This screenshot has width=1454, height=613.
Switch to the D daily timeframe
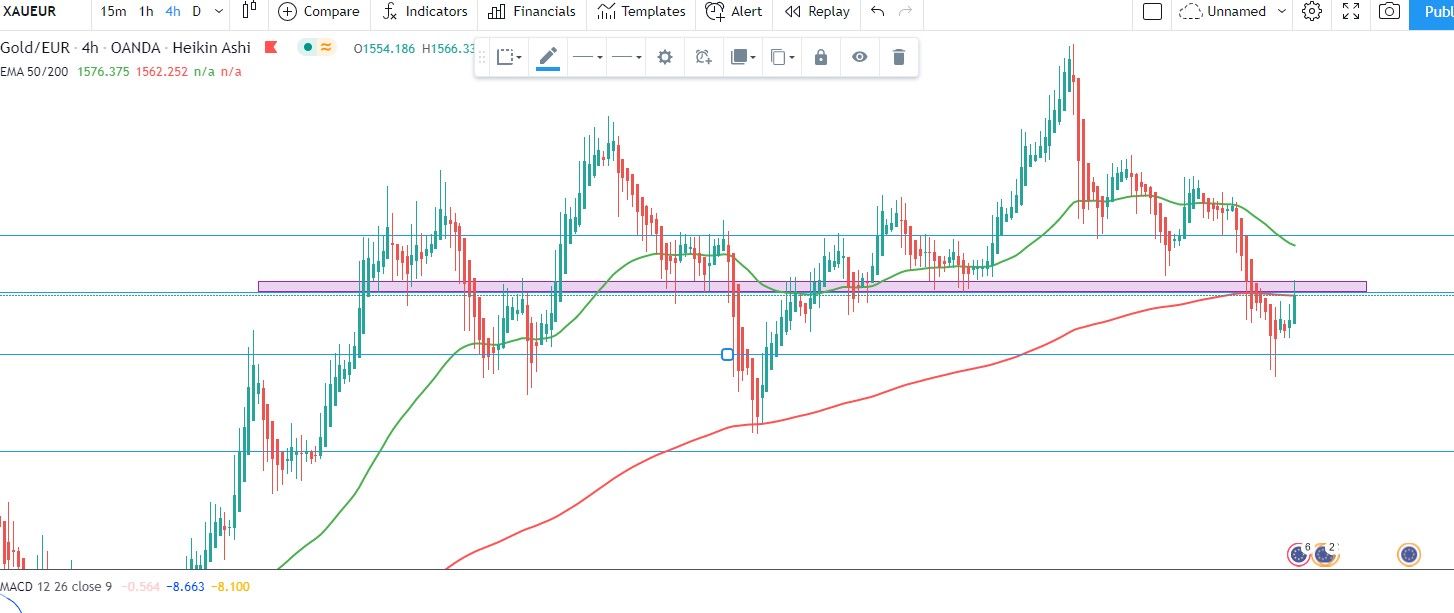point(197,12)
